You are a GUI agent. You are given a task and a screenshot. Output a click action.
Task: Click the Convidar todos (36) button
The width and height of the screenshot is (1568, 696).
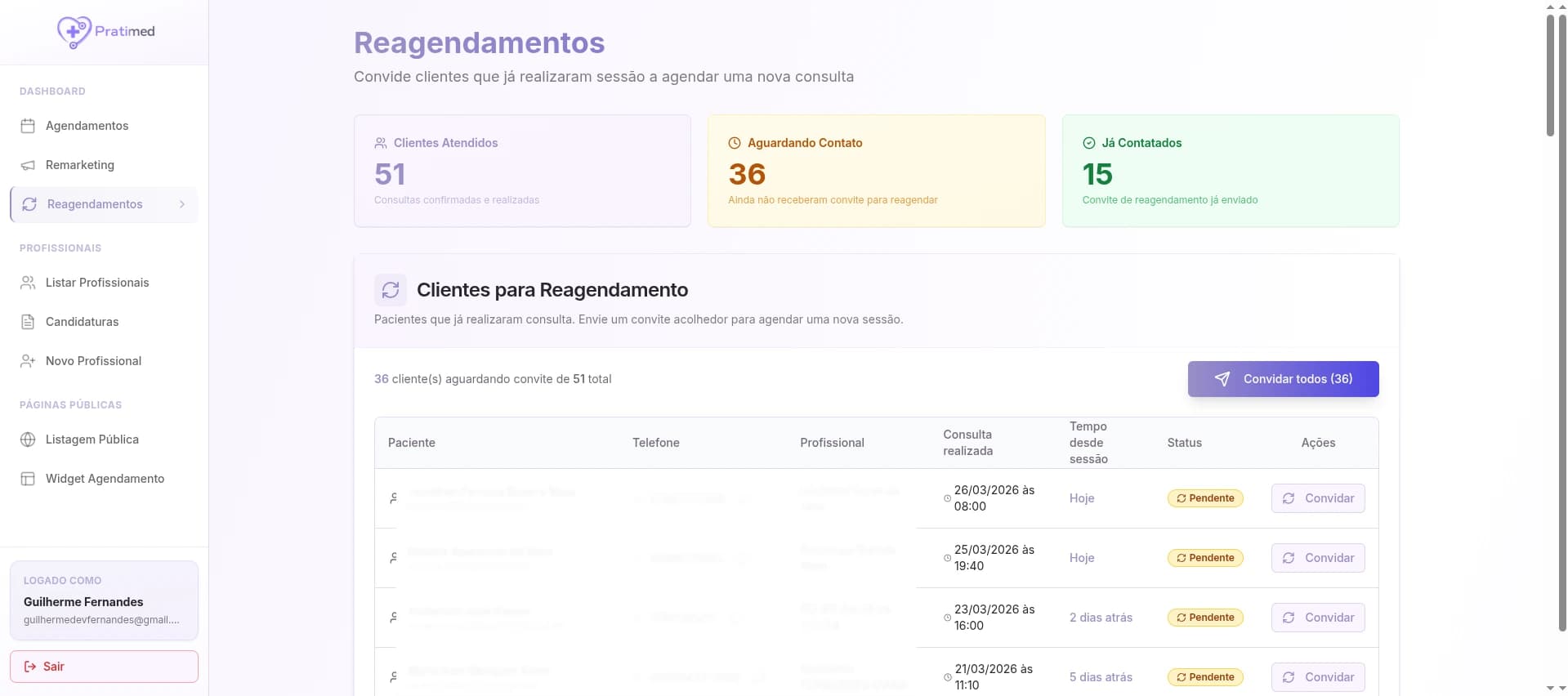[x=1283, y=379]
